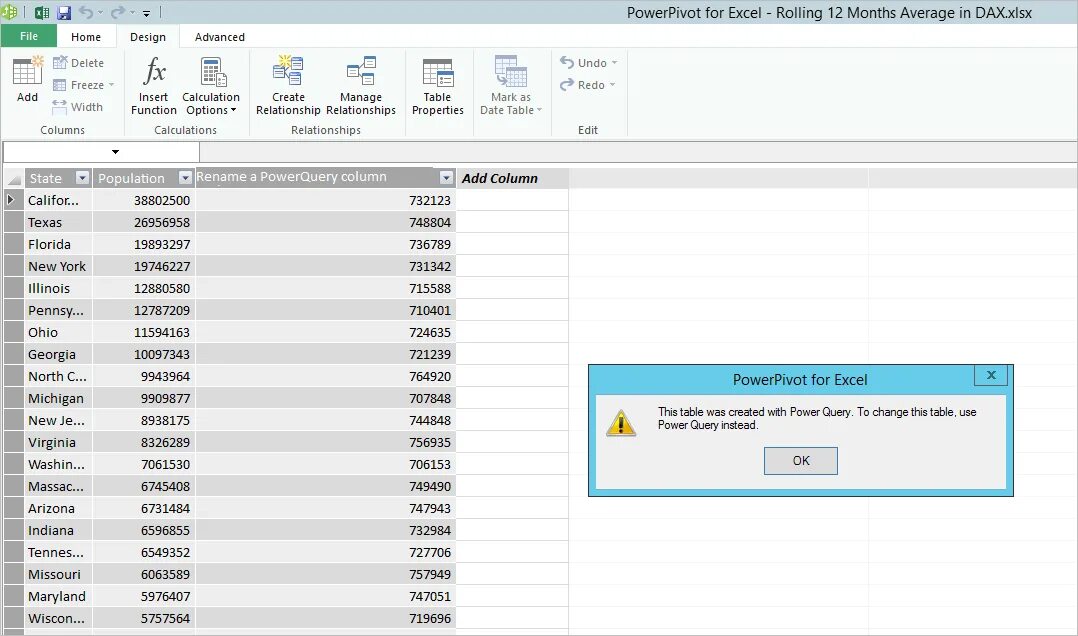Click the Texas state cell
Screen dimensions: 1078x636
tap(58, 222)
